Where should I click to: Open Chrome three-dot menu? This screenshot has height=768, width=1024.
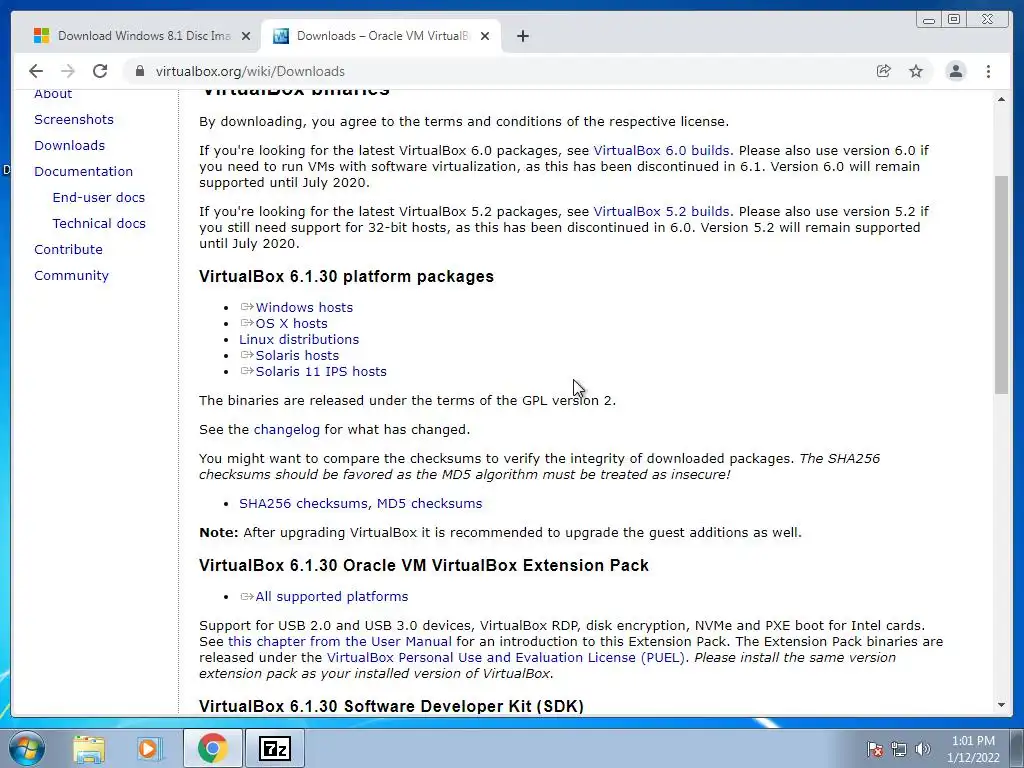pos(988,71)
